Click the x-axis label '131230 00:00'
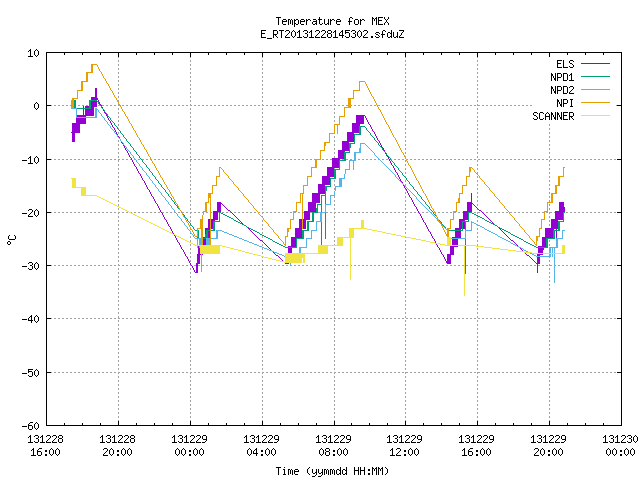640x480 pixels. pyautogui.click(x=620, y=446)
